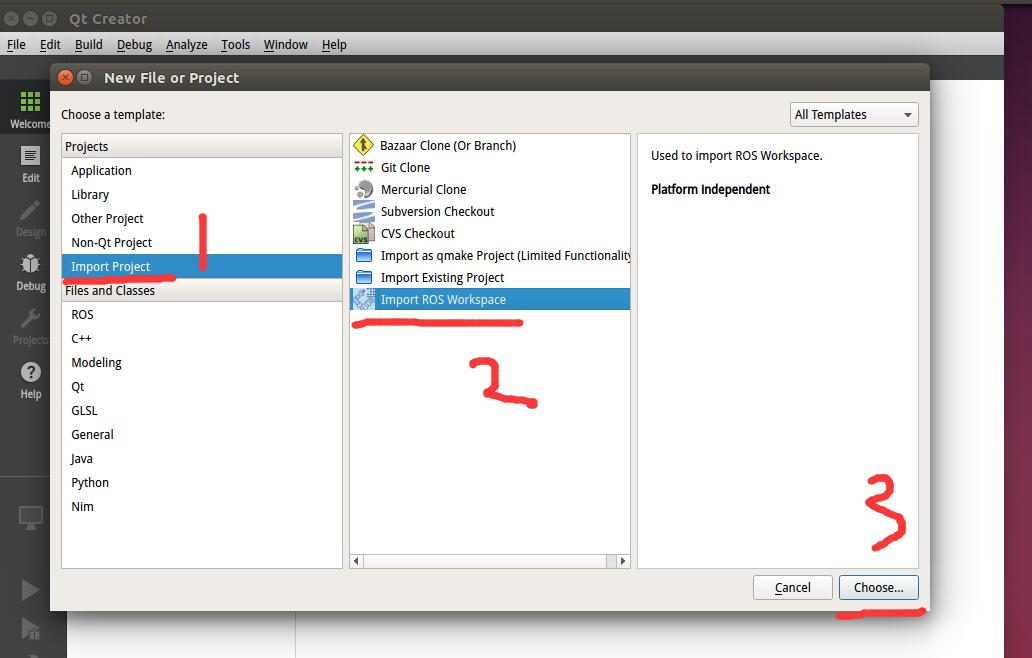Click the kit selector monitor icon

(x=30, y=517)
